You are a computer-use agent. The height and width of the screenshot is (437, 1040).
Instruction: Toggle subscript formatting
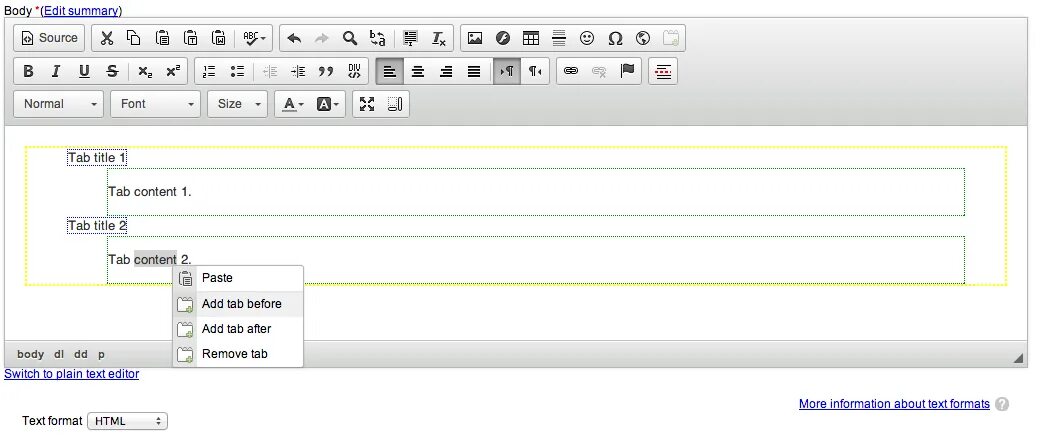[145, 71]
